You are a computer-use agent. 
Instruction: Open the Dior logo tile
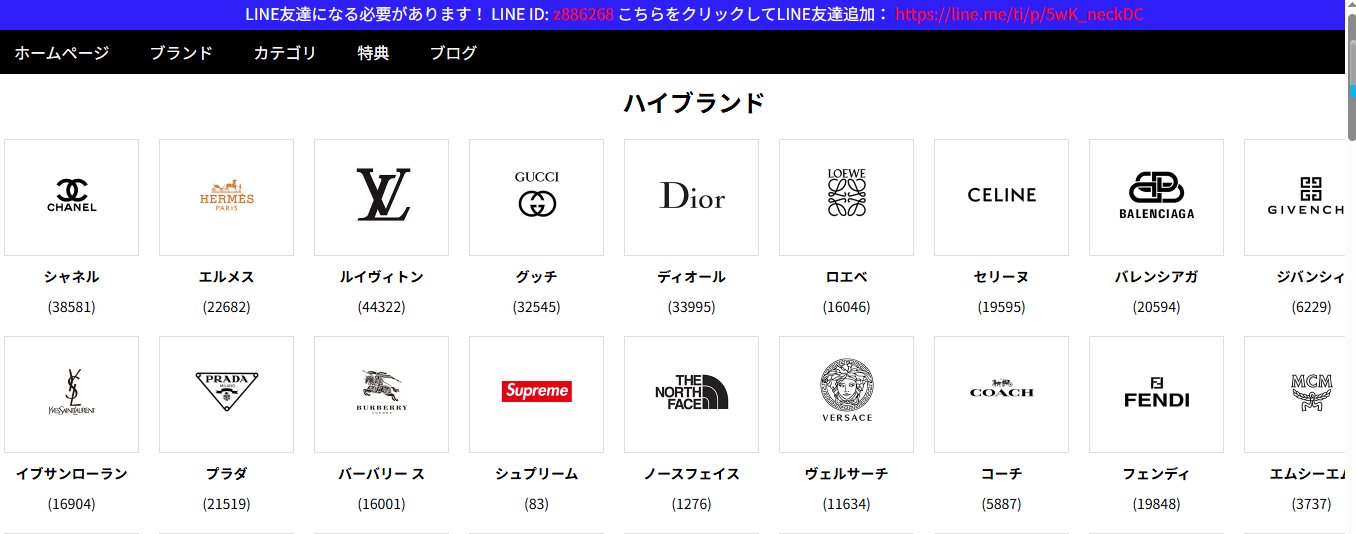[x=691, y=197]
